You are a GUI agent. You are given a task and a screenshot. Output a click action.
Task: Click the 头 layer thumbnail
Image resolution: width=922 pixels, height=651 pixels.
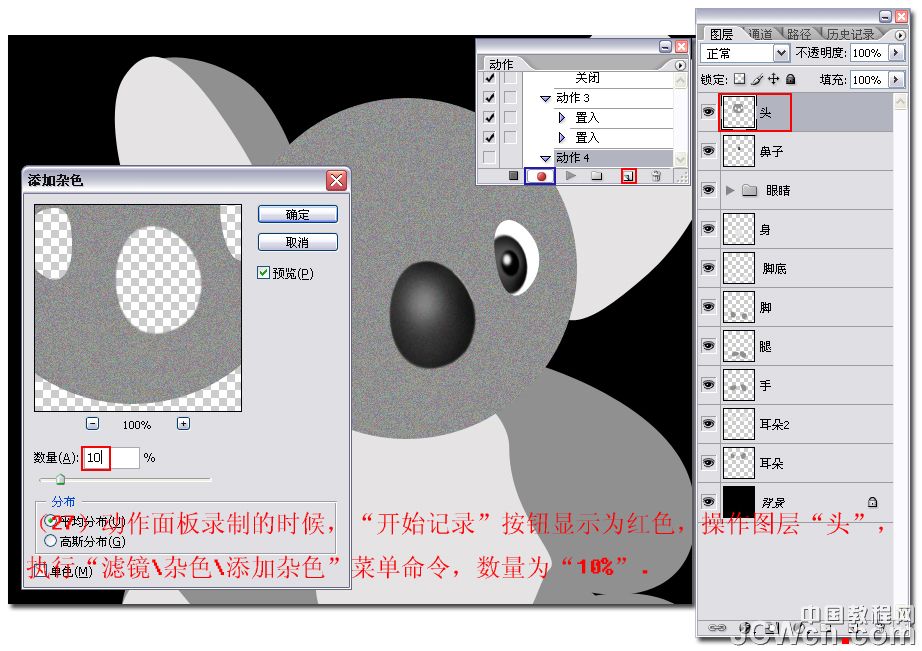(738, 112)
